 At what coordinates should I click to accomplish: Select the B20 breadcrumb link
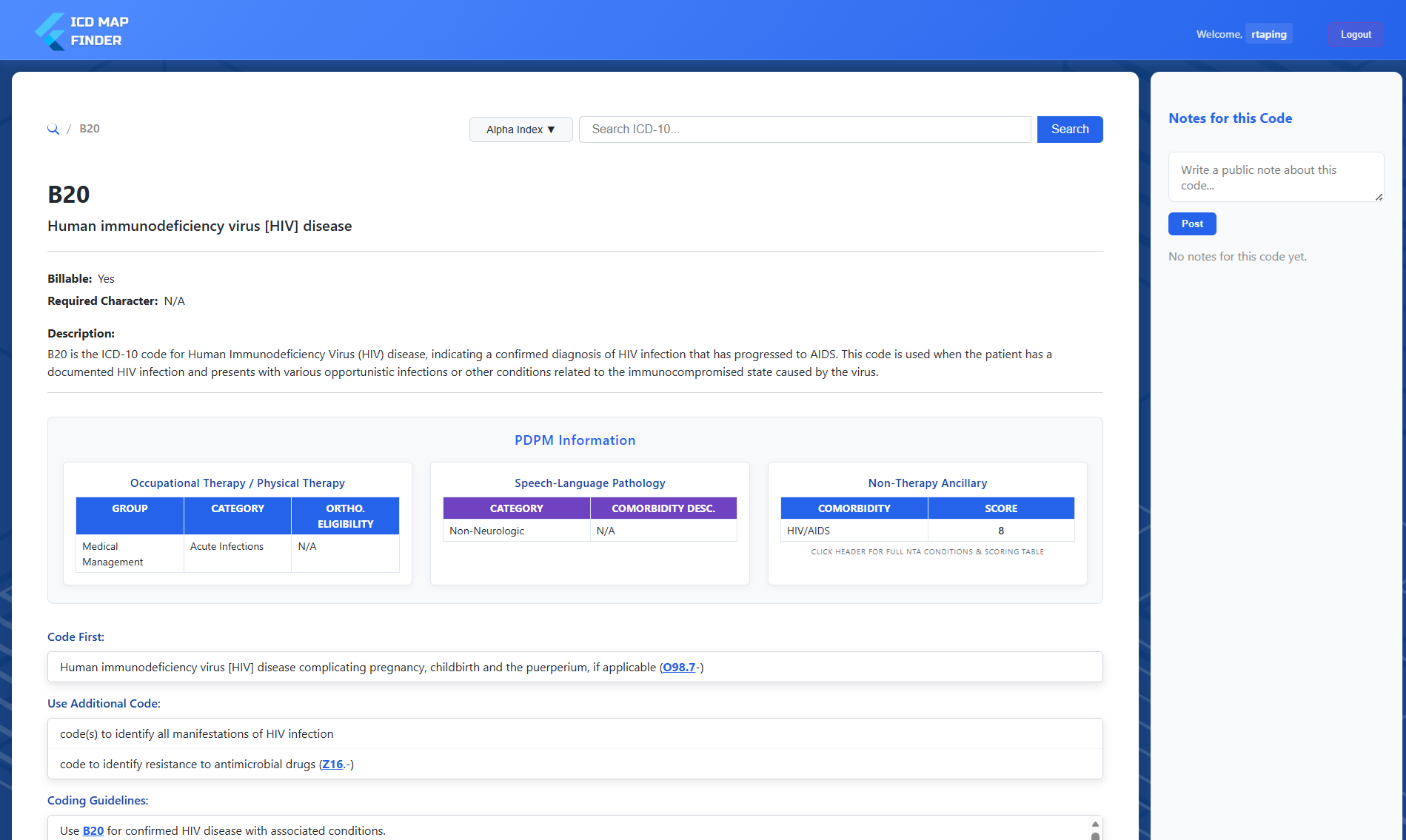pyautogui.click(x=90, y=128)
